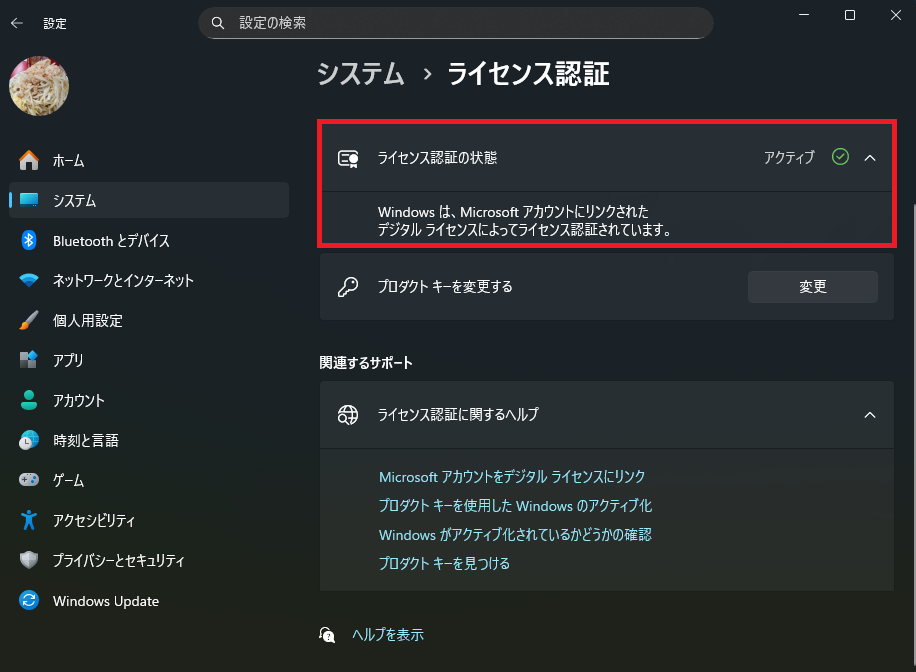Click the ヘルプを表示 link
The width and height of the screenshot is (916, 672).
click(x=387, y=634)
